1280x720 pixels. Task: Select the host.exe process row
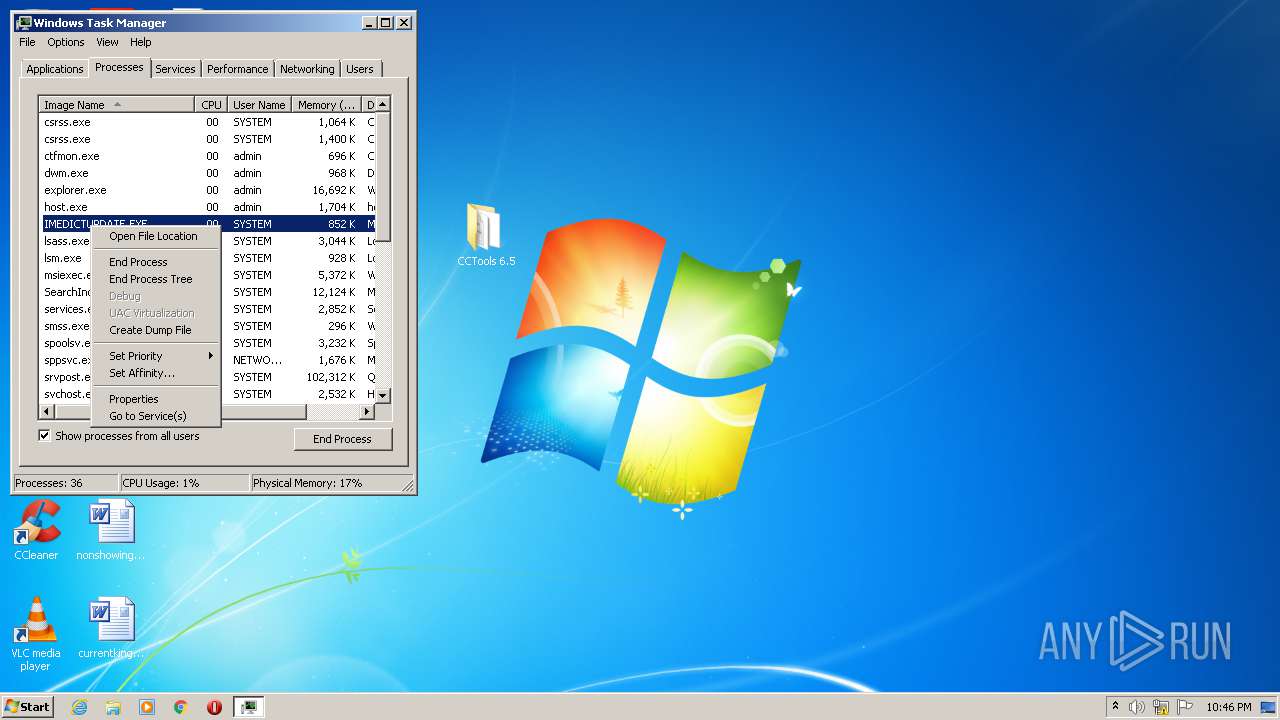(207, 207)
